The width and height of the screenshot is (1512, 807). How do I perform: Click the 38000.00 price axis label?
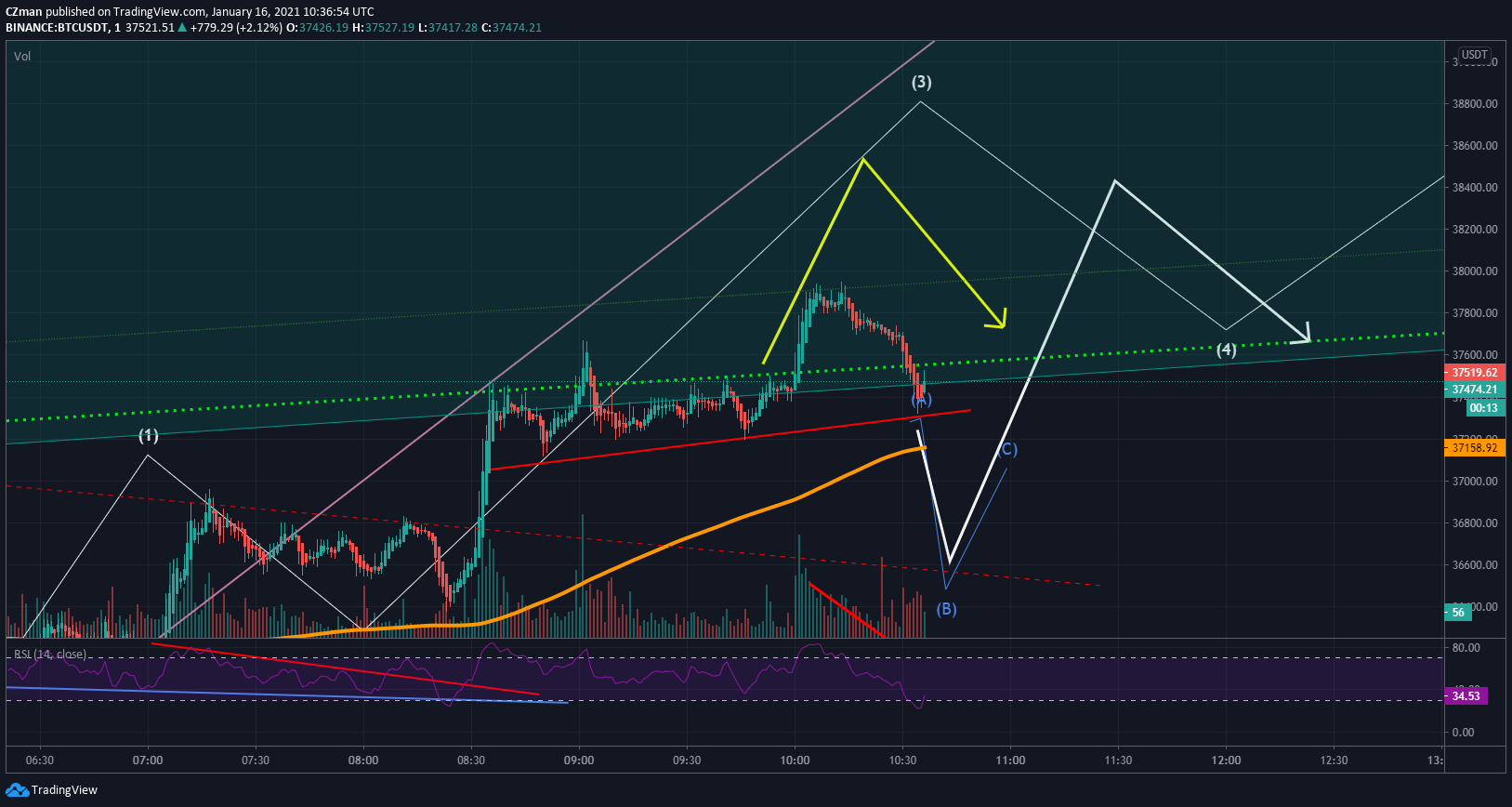(1475, 271)
